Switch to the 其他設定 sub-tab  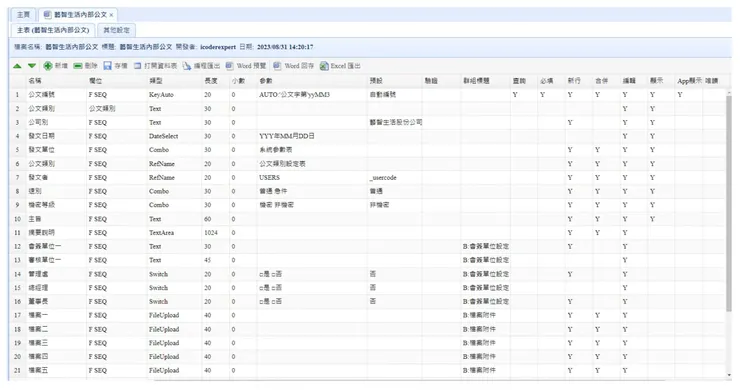(117, 30)
